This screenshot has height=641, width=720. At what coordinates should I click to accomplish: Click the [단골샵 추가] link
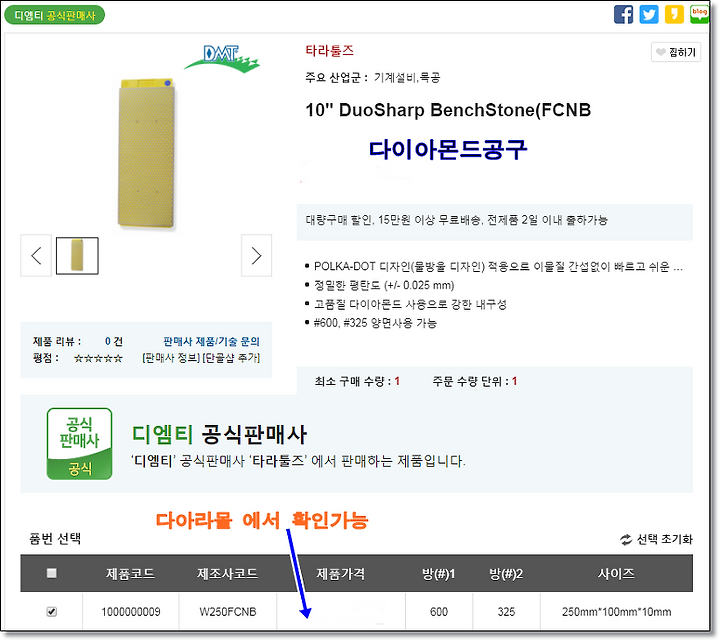(231, 358)
